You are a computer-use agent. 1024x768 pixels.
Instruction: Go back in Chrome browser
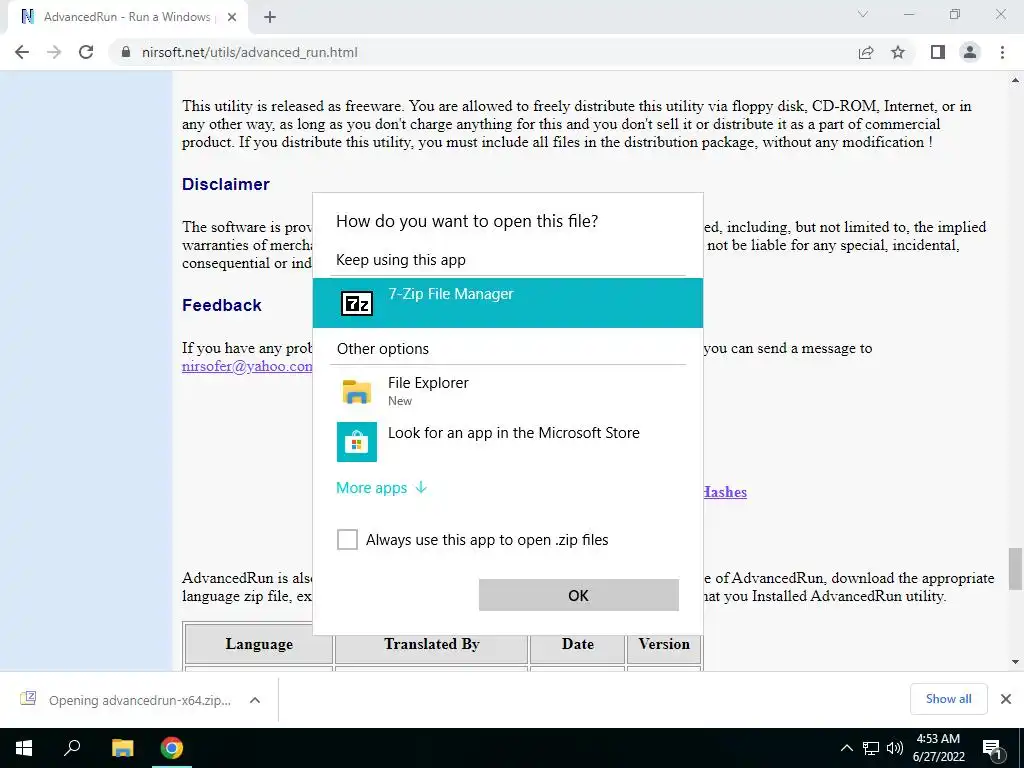coord(22,52)
